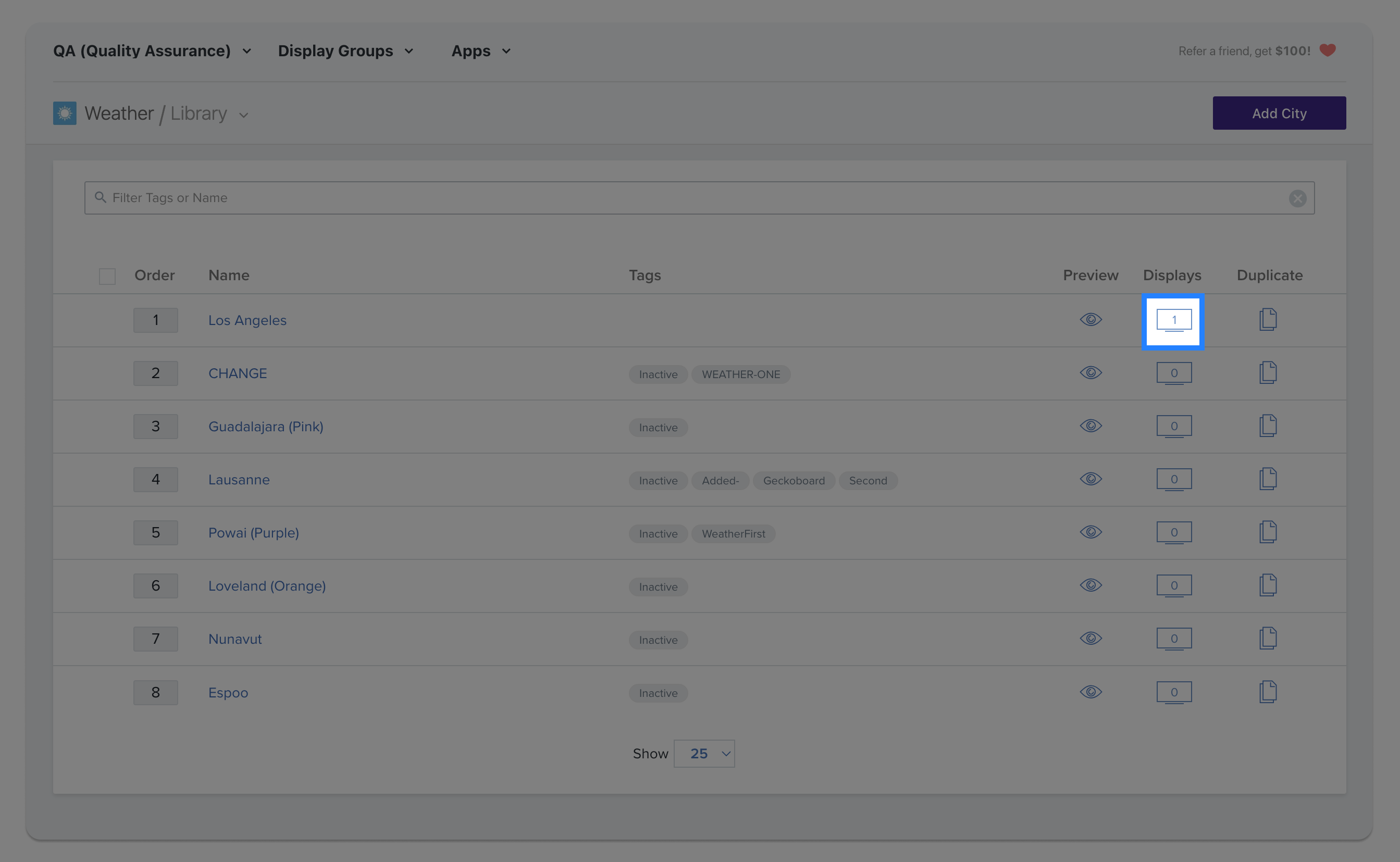Open displays icon for Powai (Purple)
Viewport: 1400px width, 862px height.
1173,532
